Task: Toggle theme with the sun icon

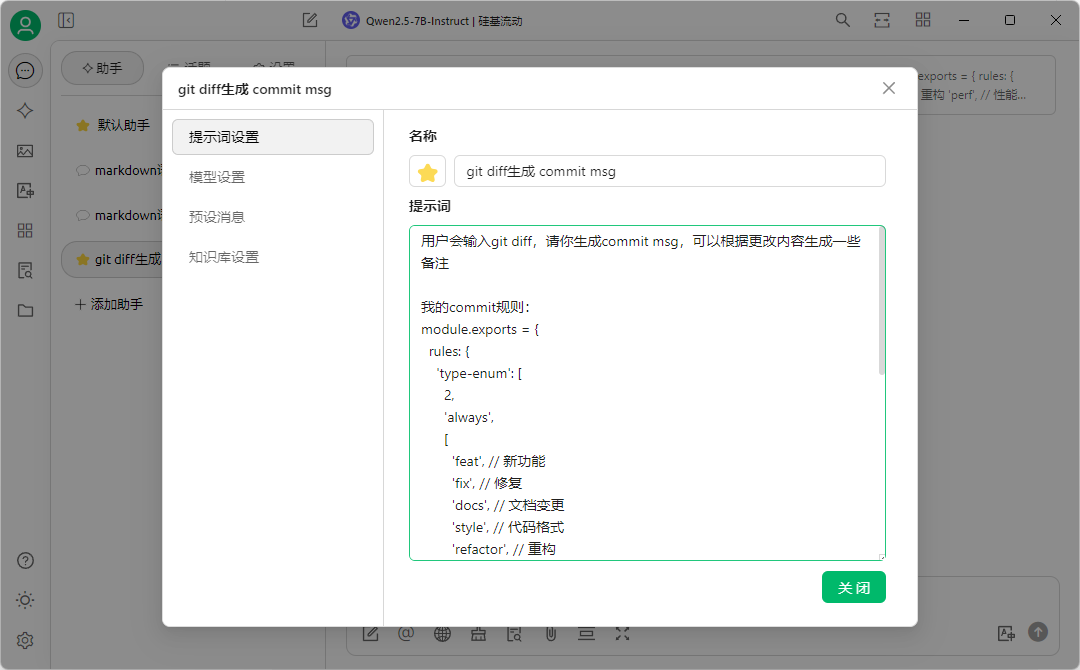Action: [x=25, y=600]
